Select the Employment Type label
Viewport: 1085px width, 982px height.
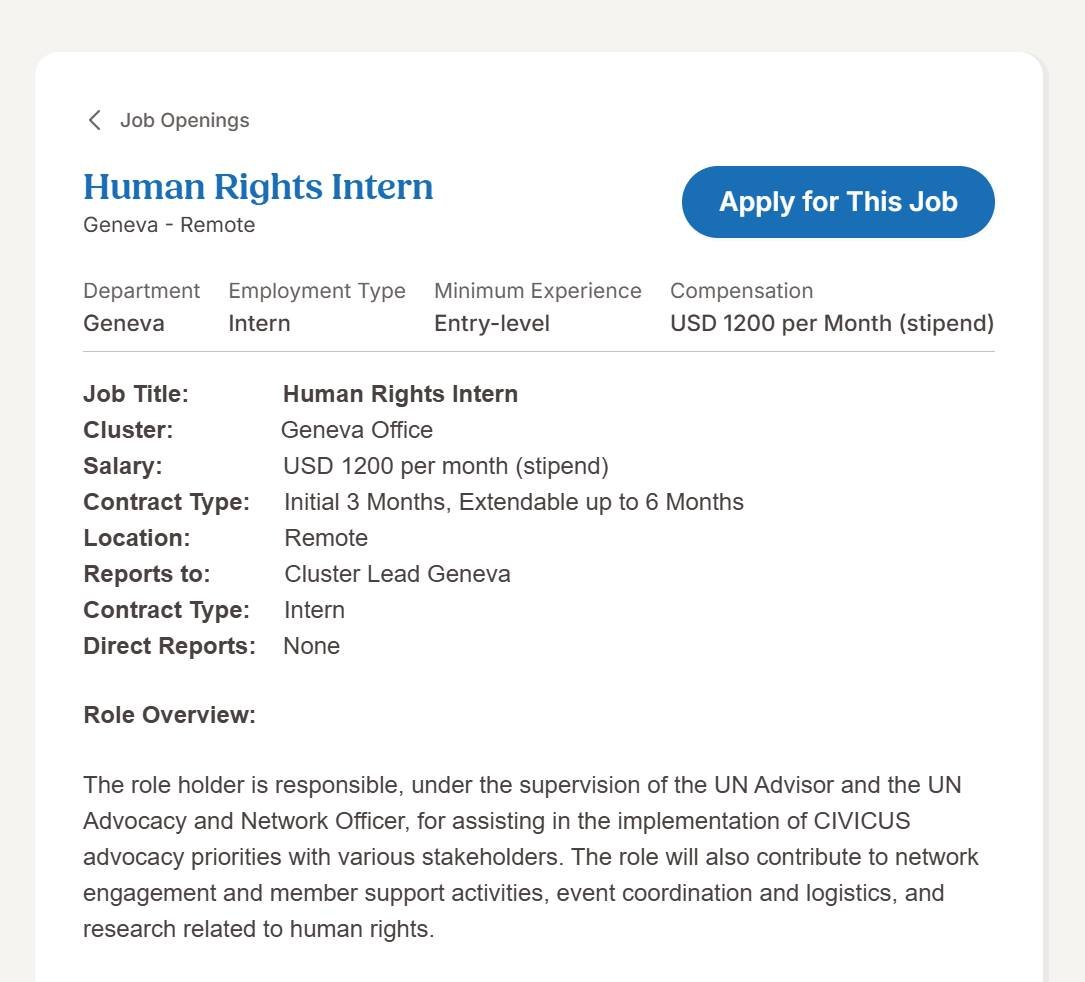click(x=317, y=291)
